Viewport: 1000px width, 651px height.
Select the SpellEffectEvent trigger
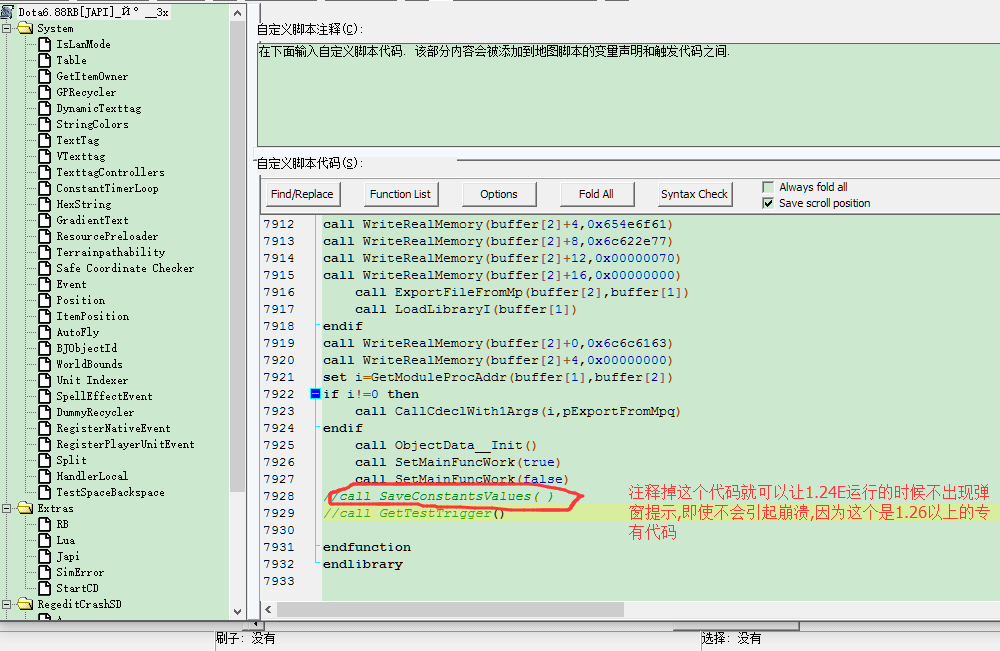click(x=105, y=396)
